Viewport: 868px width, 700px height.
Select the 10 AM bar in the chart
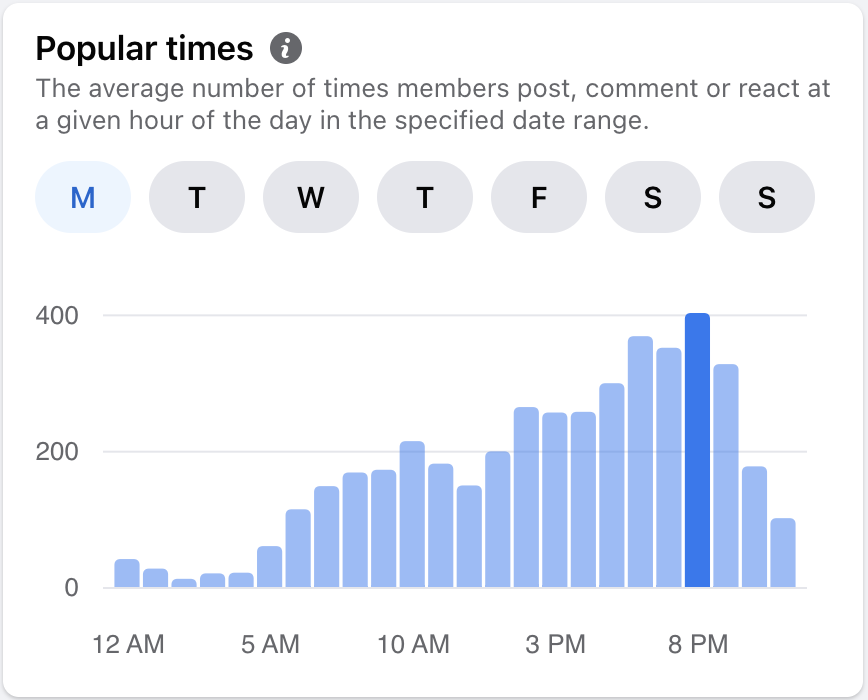click(412, 515)
